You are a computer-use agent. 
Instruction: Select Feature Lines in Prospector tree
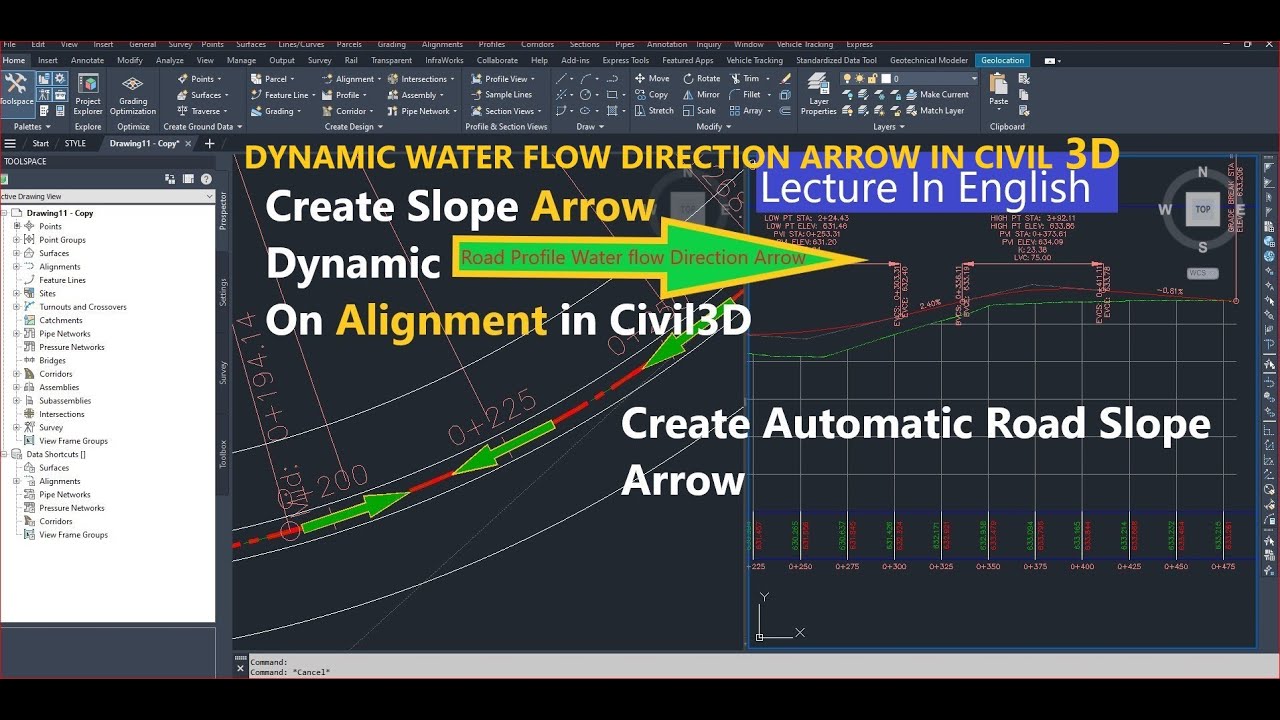[62, 280]
